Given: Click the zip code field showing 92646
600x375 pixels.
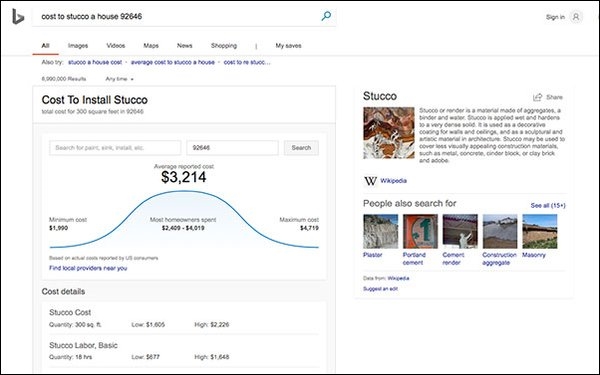Looking at the screenshot, I should (x=232, y=148).
